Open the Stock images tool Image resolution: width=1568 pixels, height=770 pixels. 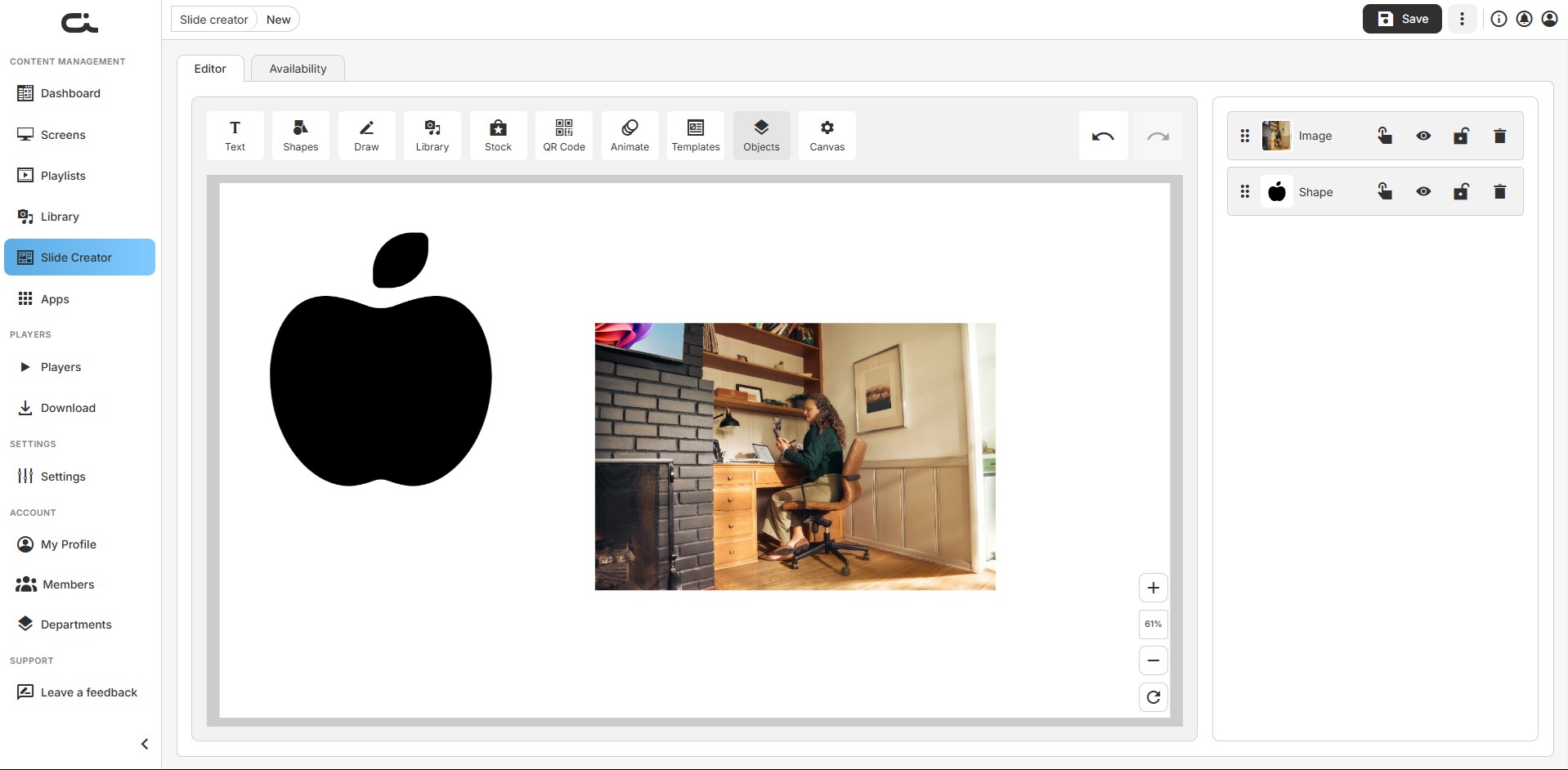pyautogui.click(x=498, y=136)
